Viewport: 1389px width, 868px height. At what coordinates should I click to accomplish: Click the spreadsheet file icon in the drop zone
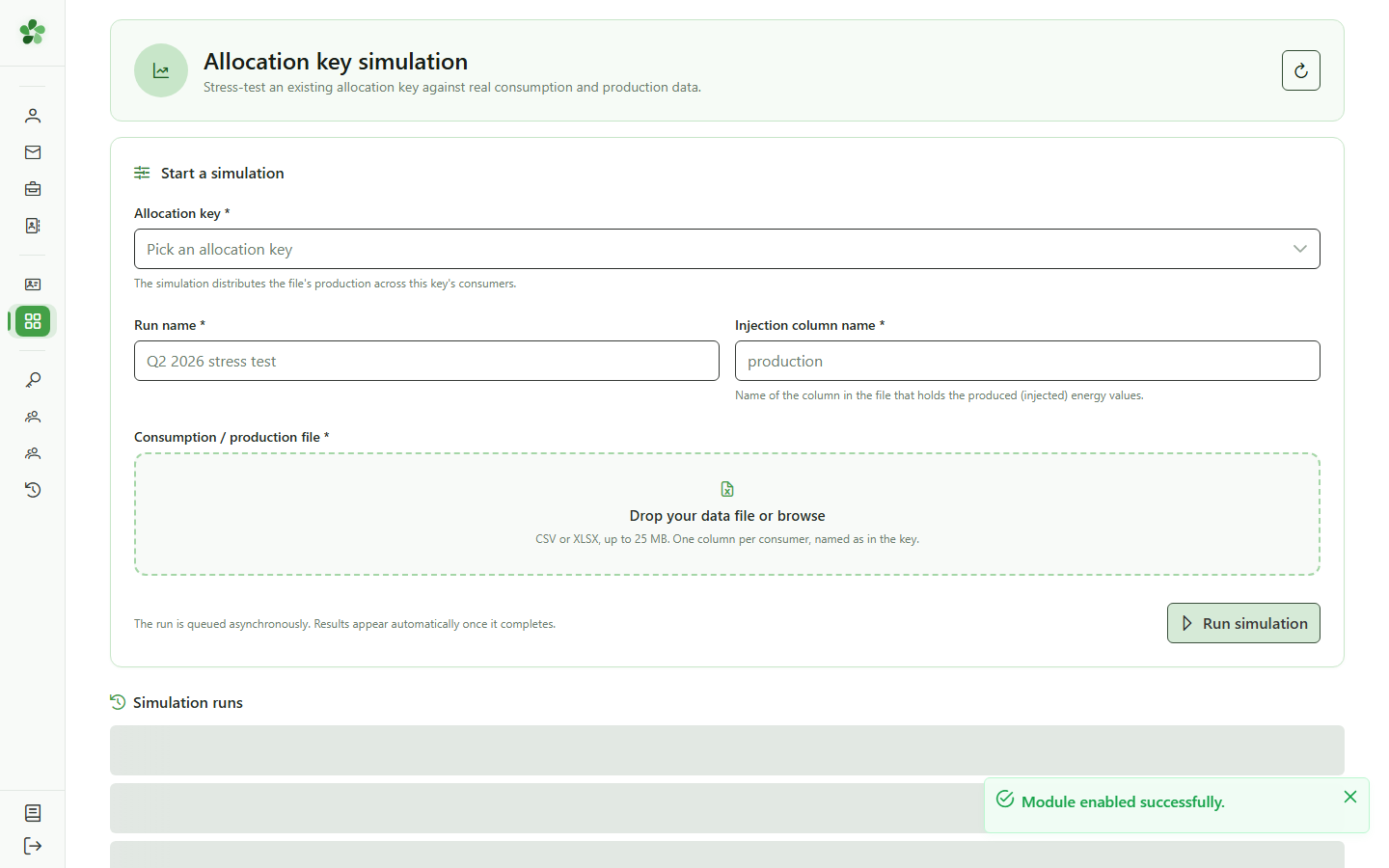[727, 489]
